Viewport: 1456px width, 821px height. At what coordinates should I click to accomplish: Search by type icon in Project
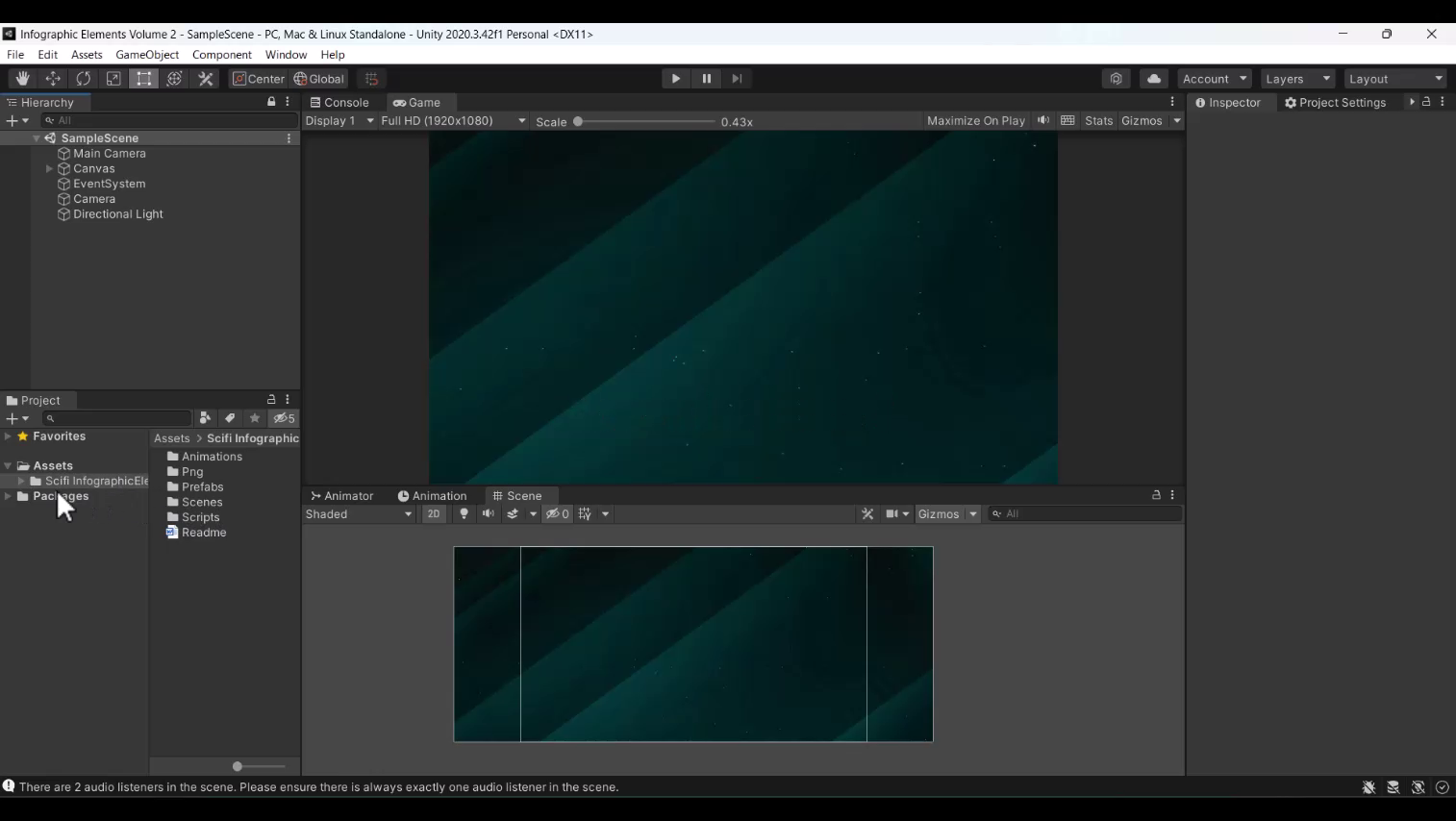click(205, 418)
